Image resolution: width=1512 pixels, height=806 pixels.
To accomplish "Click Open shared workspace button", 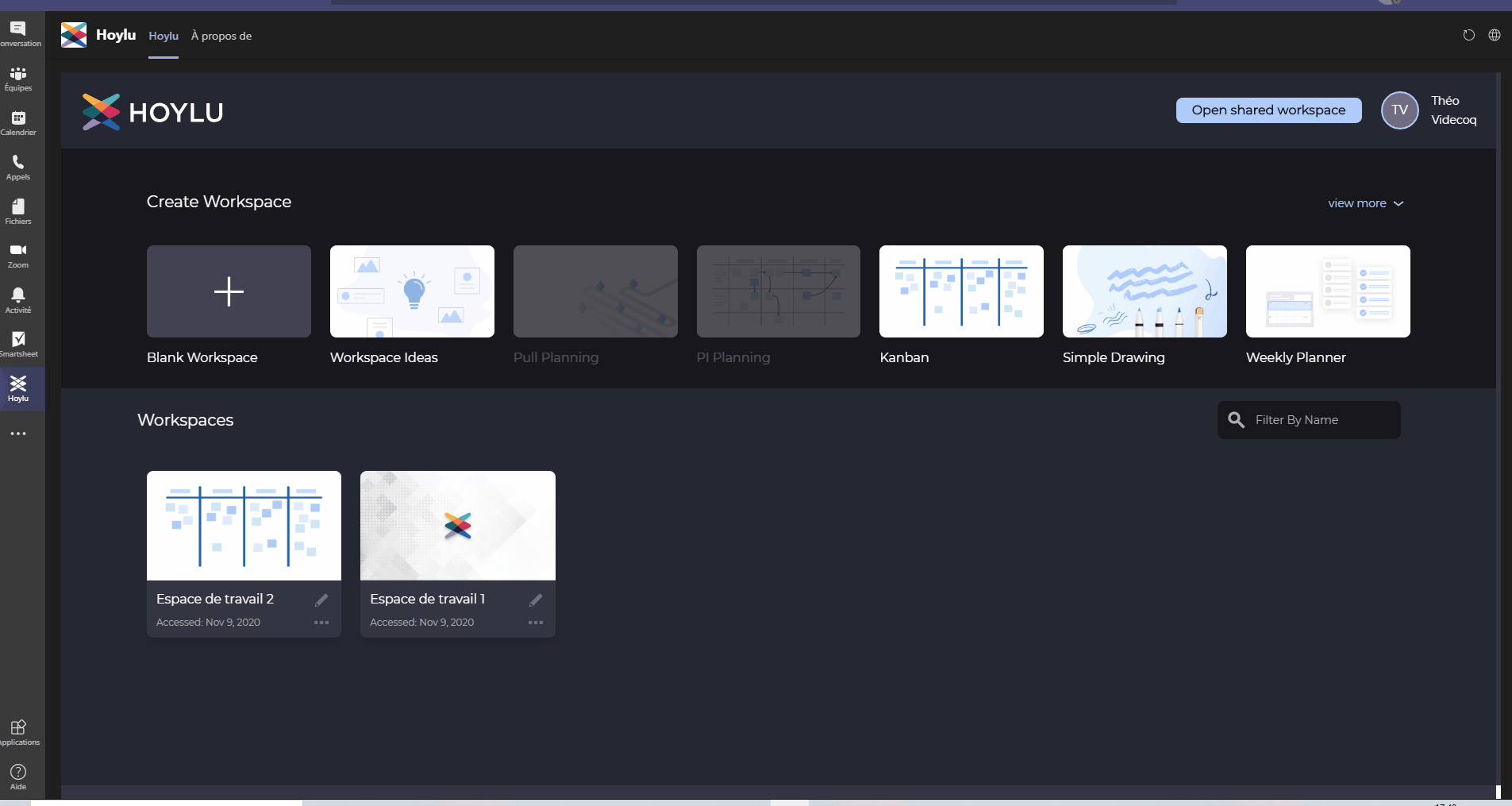I will click(x=1268, y=110).
